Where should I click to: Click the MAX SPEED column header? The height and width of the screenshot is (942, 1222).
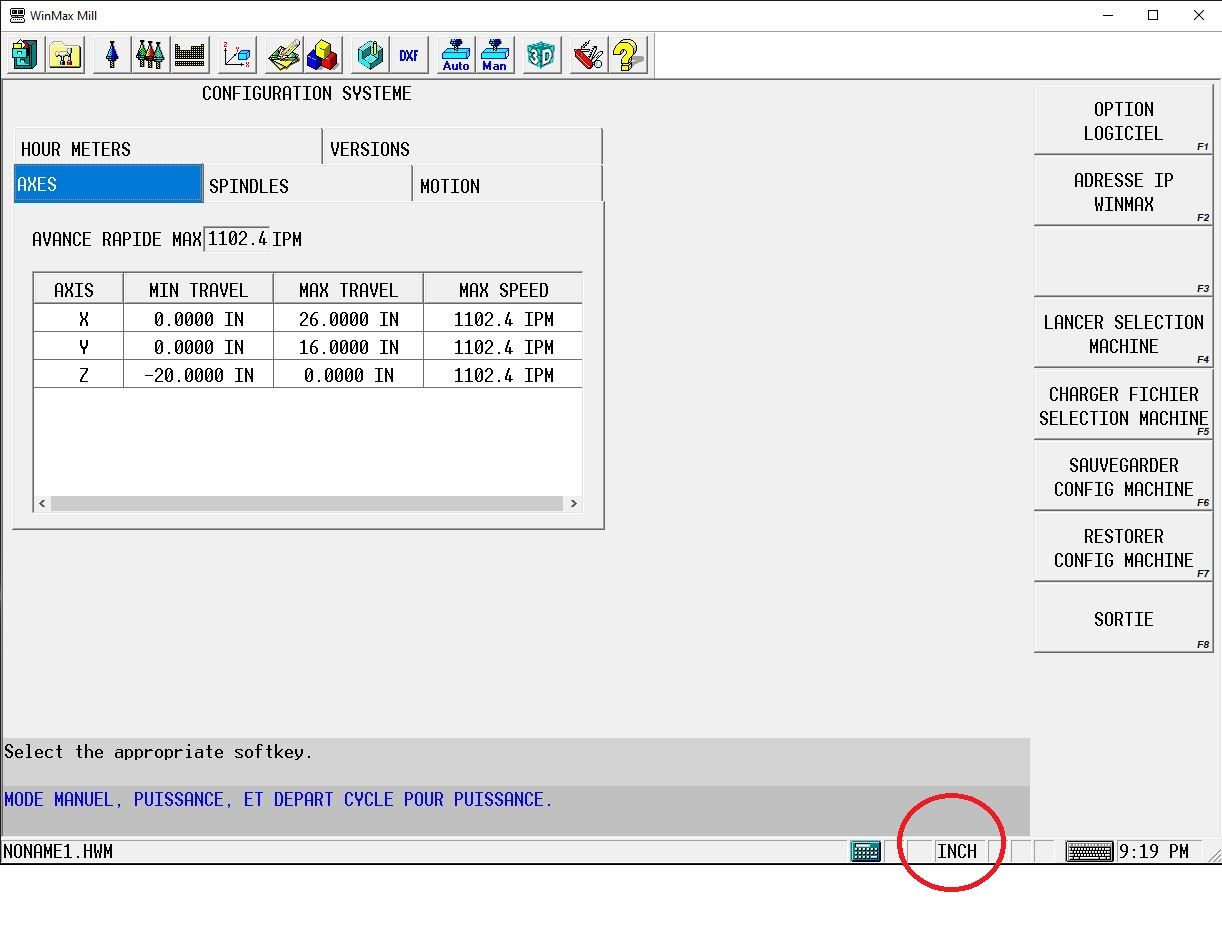click(x=503, y=290)
